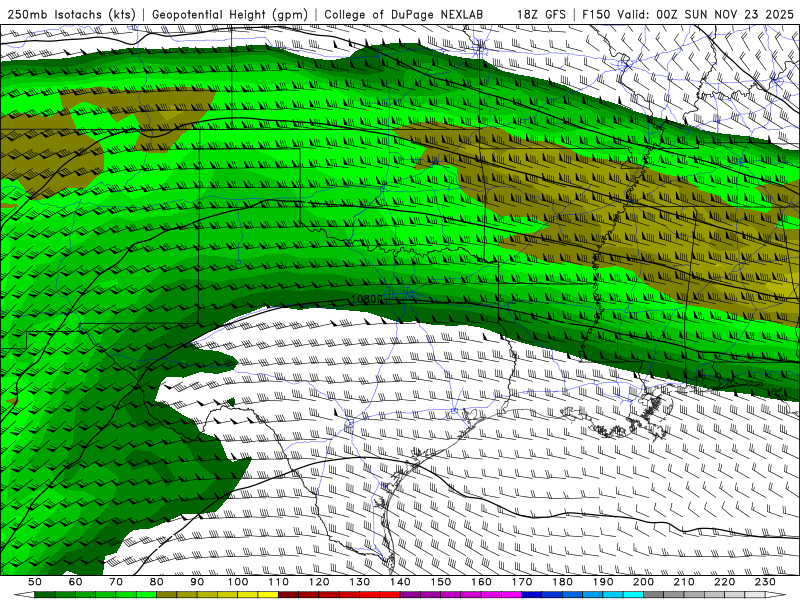Click the 230 label on the color scale
The height and width of the screenshot is (600, 800).
point(765,582)
